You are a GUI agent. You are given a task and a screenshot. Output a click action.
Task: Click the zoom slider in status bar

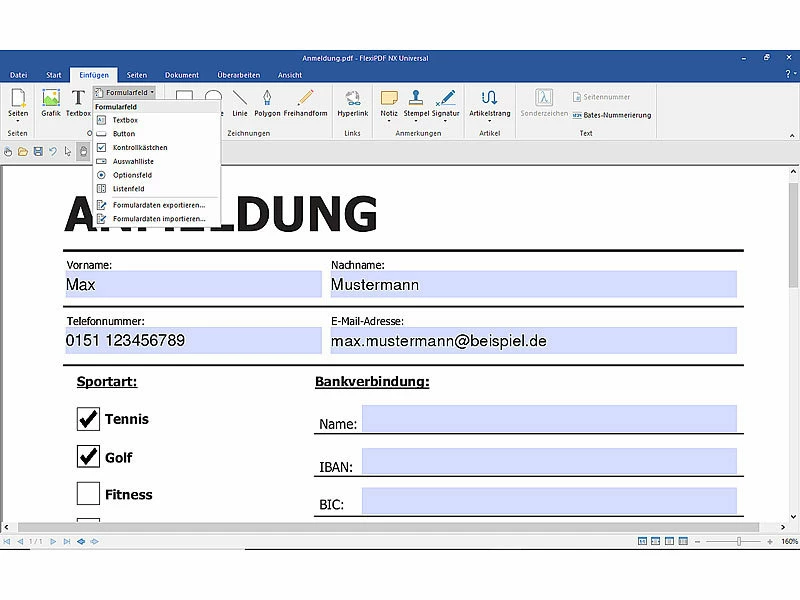[x=739, y=541]
